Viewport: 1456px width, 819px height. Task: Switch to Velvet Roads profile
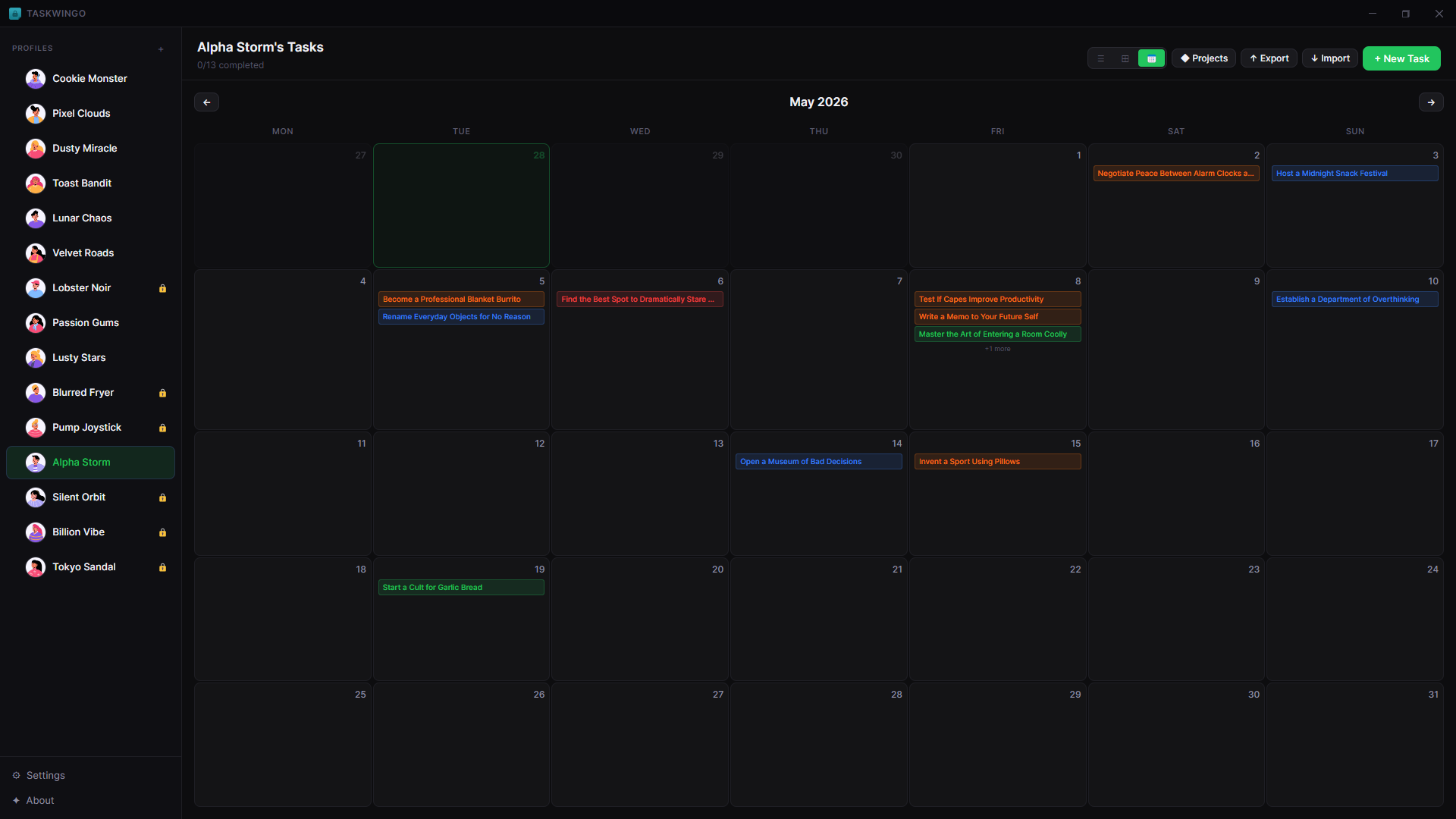pyautogui.click(x=83, y=253)
